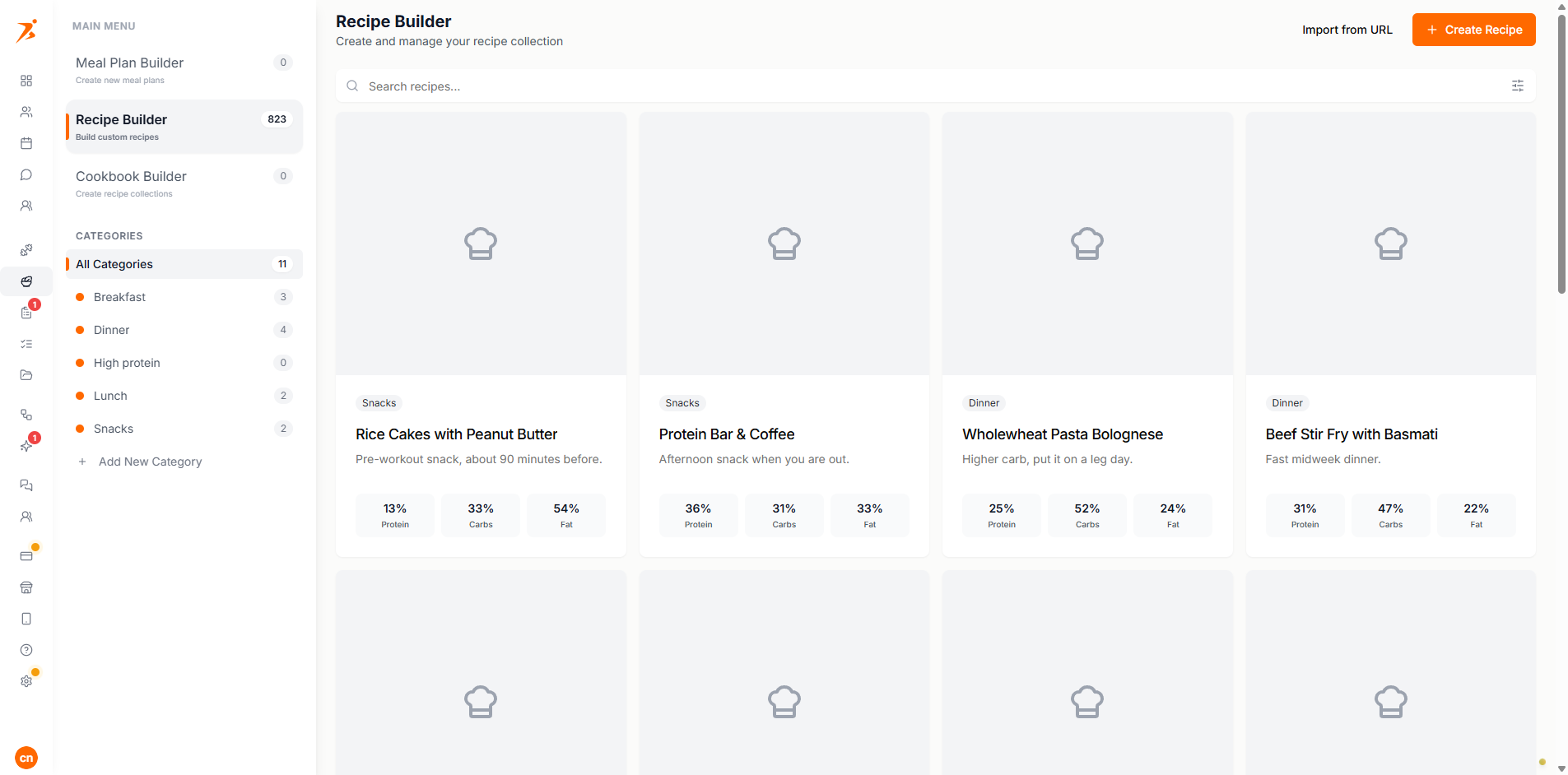The width and height of the screenshot is (1568, 775).
Task: Open the double chat bubbles icon
Action: coord(26,485)
